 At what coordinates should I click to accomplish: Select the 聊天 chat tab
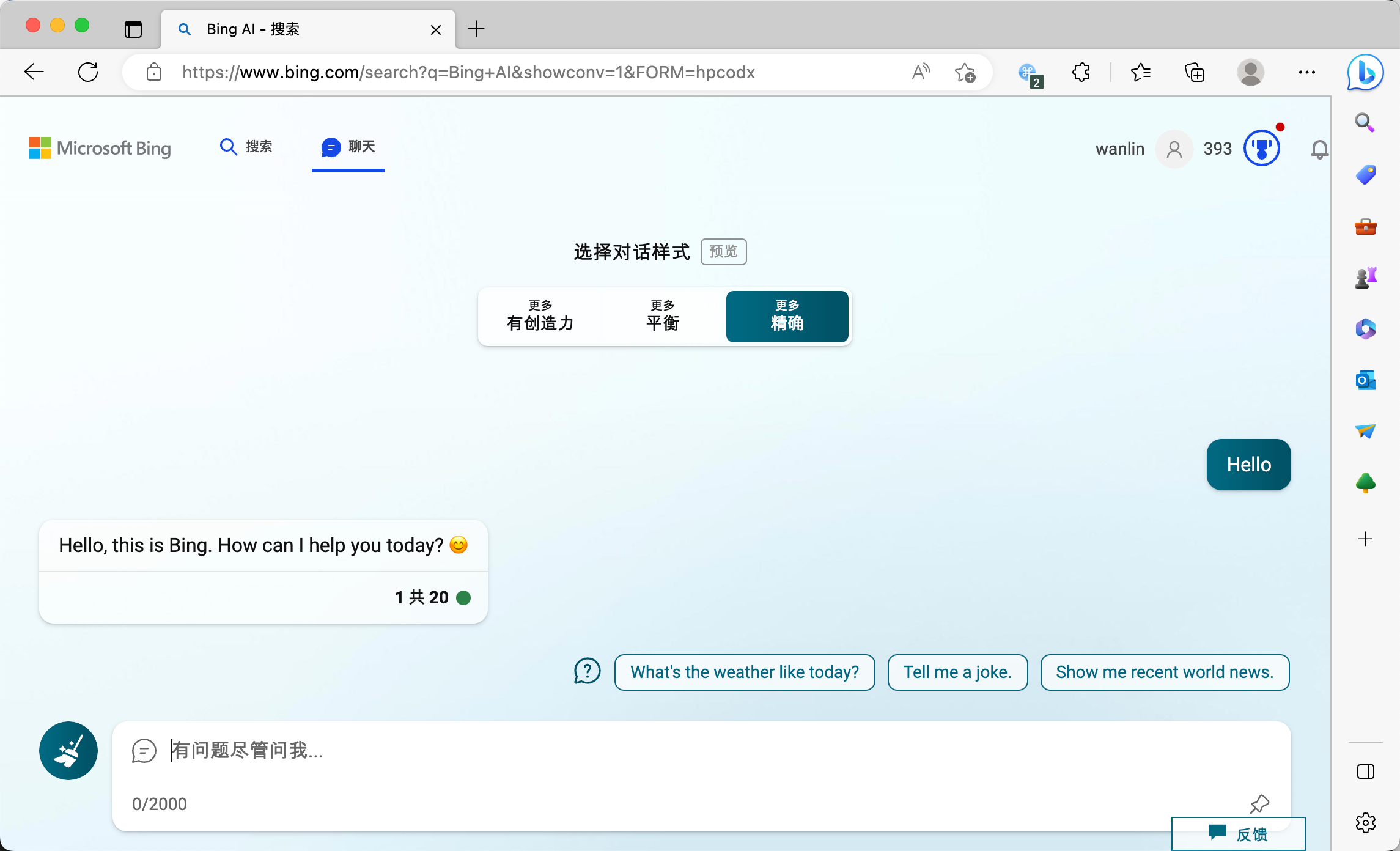348,147
